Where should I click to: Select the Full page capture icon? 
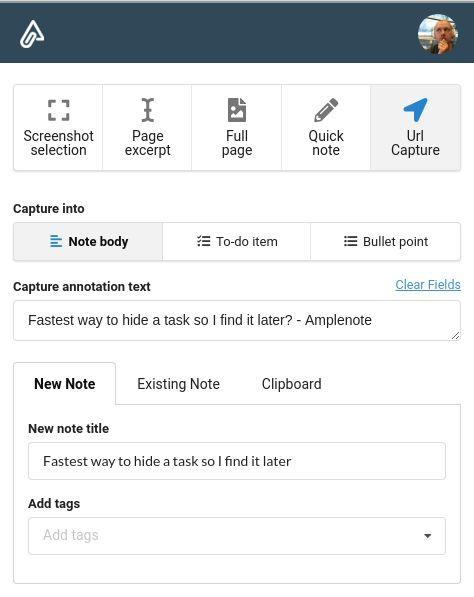click(x=237, y=110)
